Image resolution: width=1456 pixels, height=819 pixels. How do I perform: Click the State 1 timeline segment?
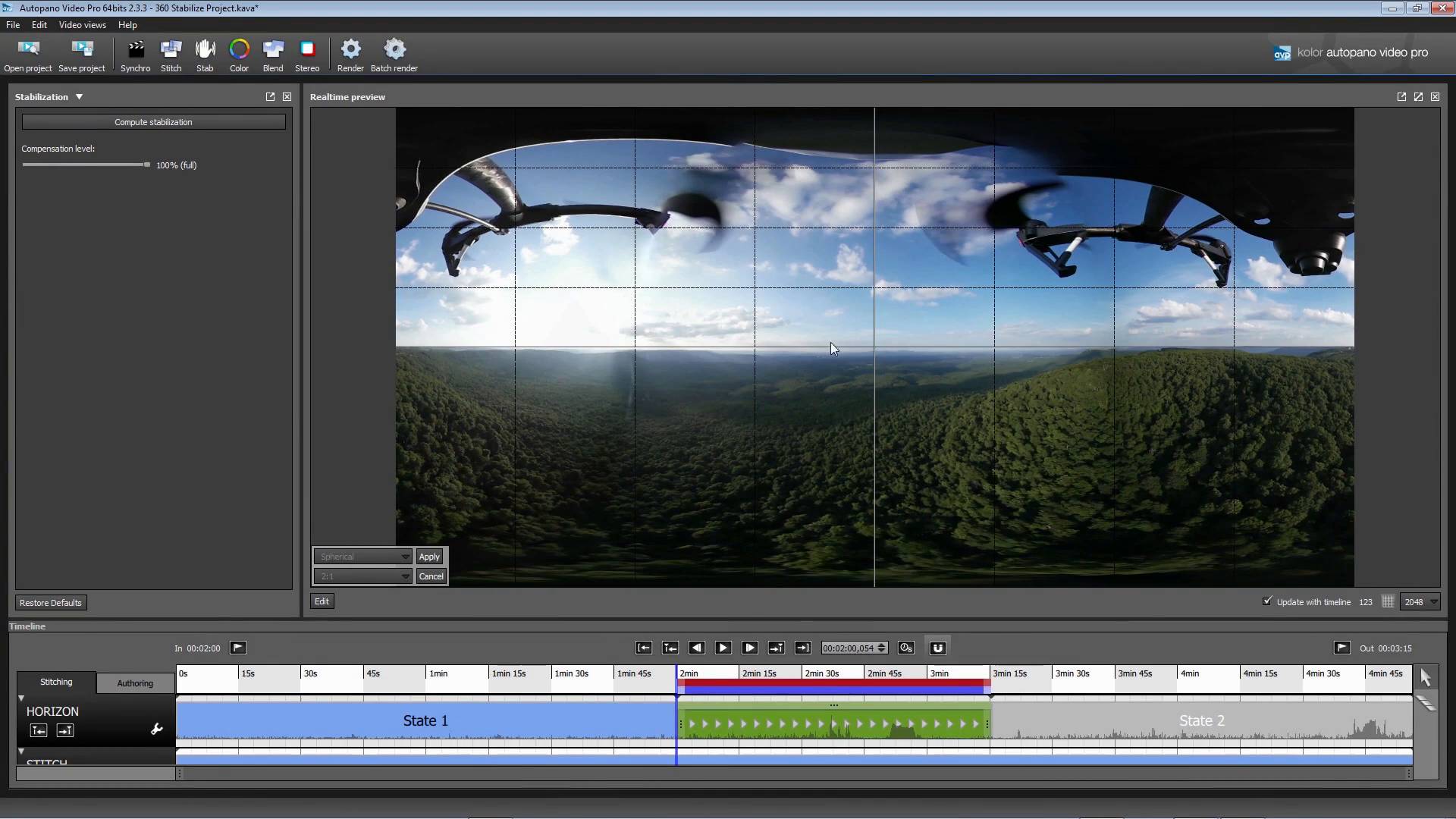coord(424,720)
